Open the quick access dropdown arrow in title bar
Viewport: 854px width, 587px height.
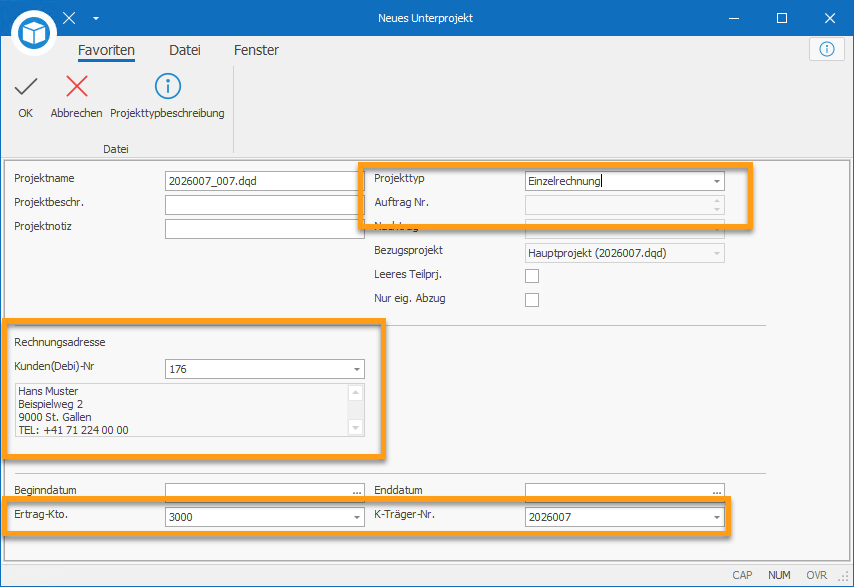click(x=96, y=18)
